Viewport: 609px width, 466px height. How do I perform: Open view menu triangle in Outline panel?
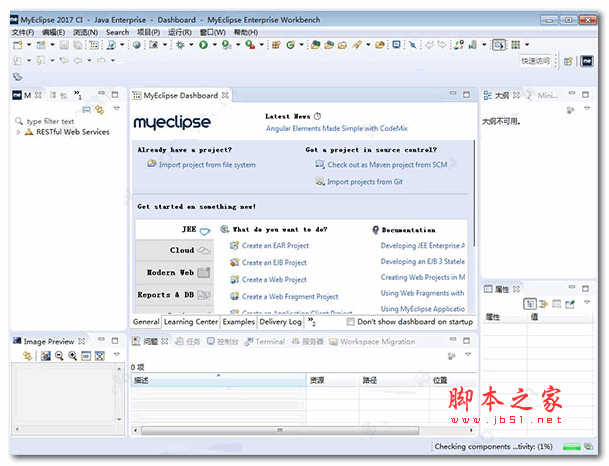587,108
